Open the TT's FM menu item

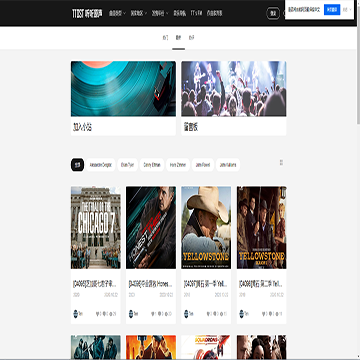pyautogui.click(x=196, y=13)
